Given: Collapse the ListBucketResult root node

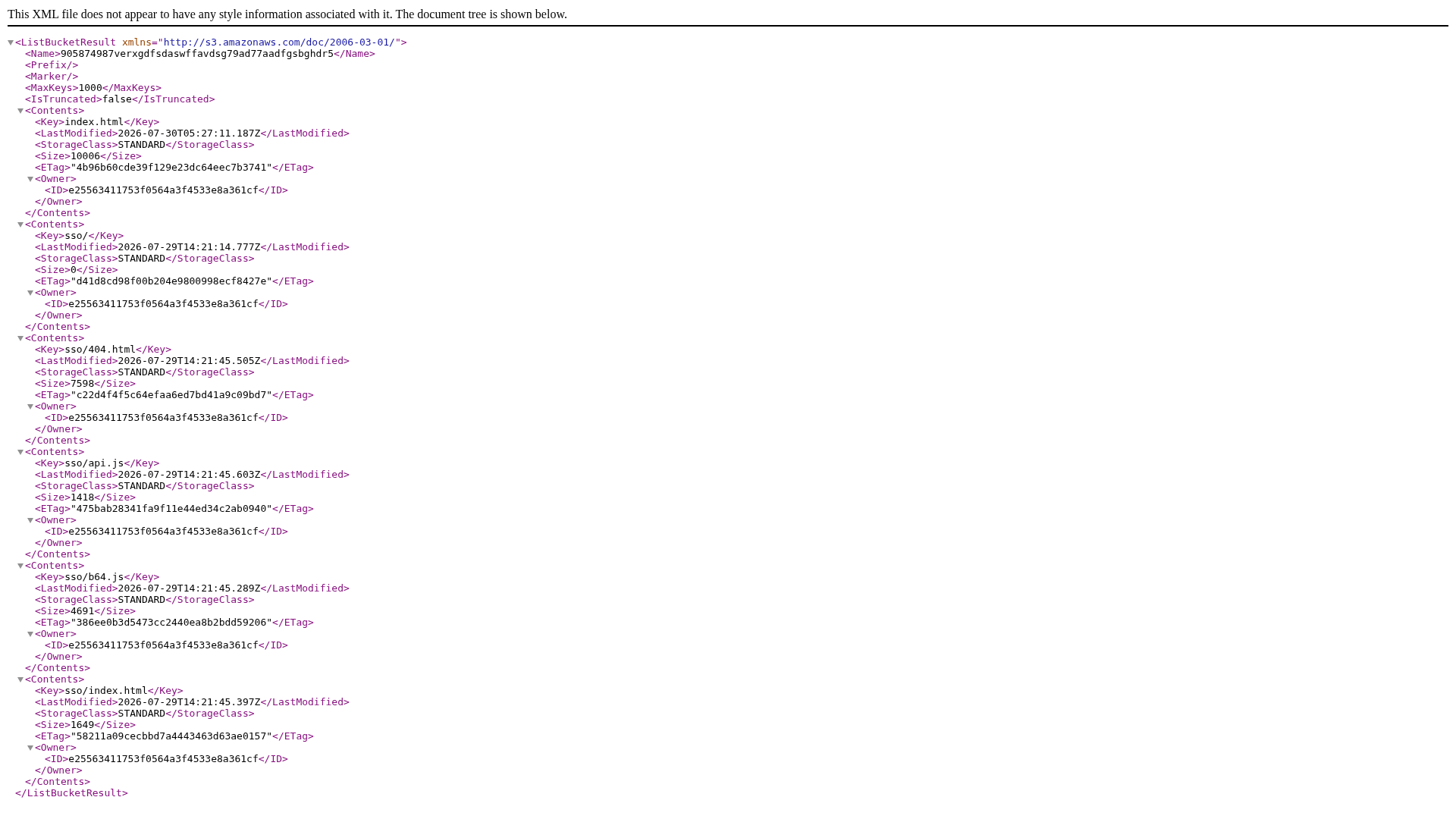Looking at the screenshot, I should (11, 42).
